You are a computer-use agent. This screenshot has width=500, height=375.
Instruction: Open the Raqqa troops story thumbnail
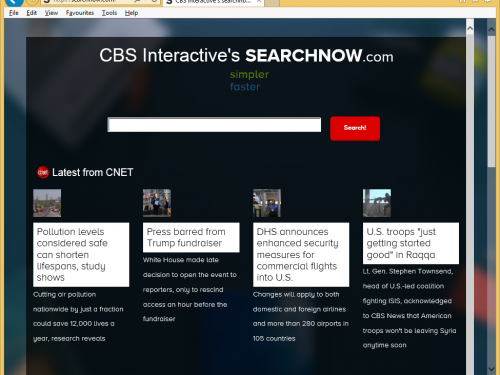pos(377,203)
